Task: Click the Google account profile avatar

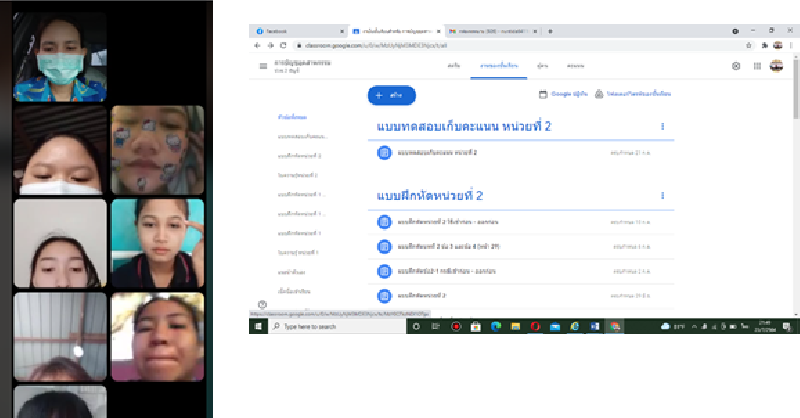Action: [x=777, y=66]
